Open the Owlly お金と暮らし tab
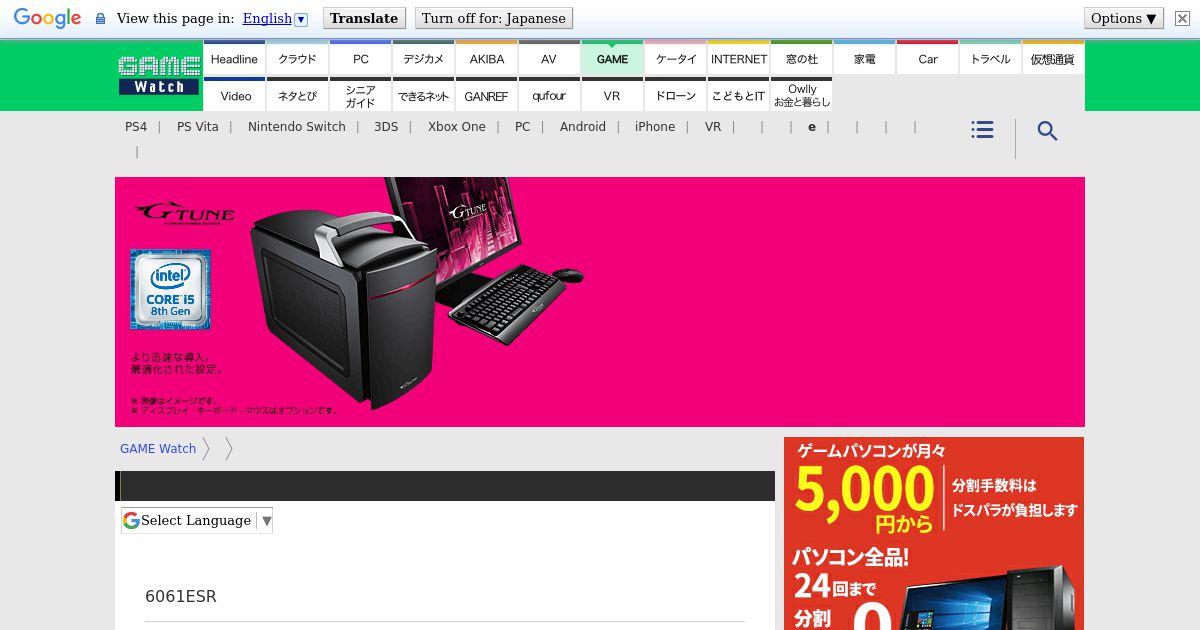The image size is (1200, 630). [801, 95]
